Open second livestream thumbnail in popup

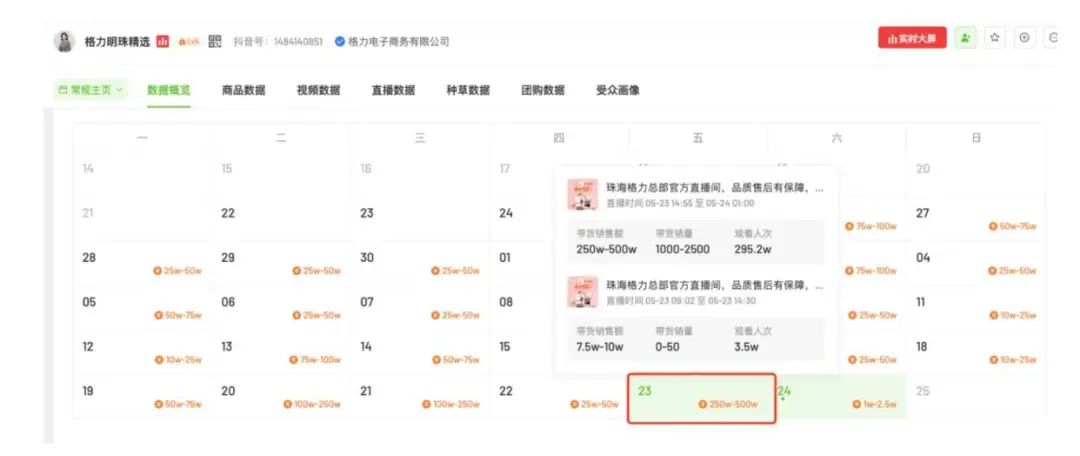(x=582, y=291)
